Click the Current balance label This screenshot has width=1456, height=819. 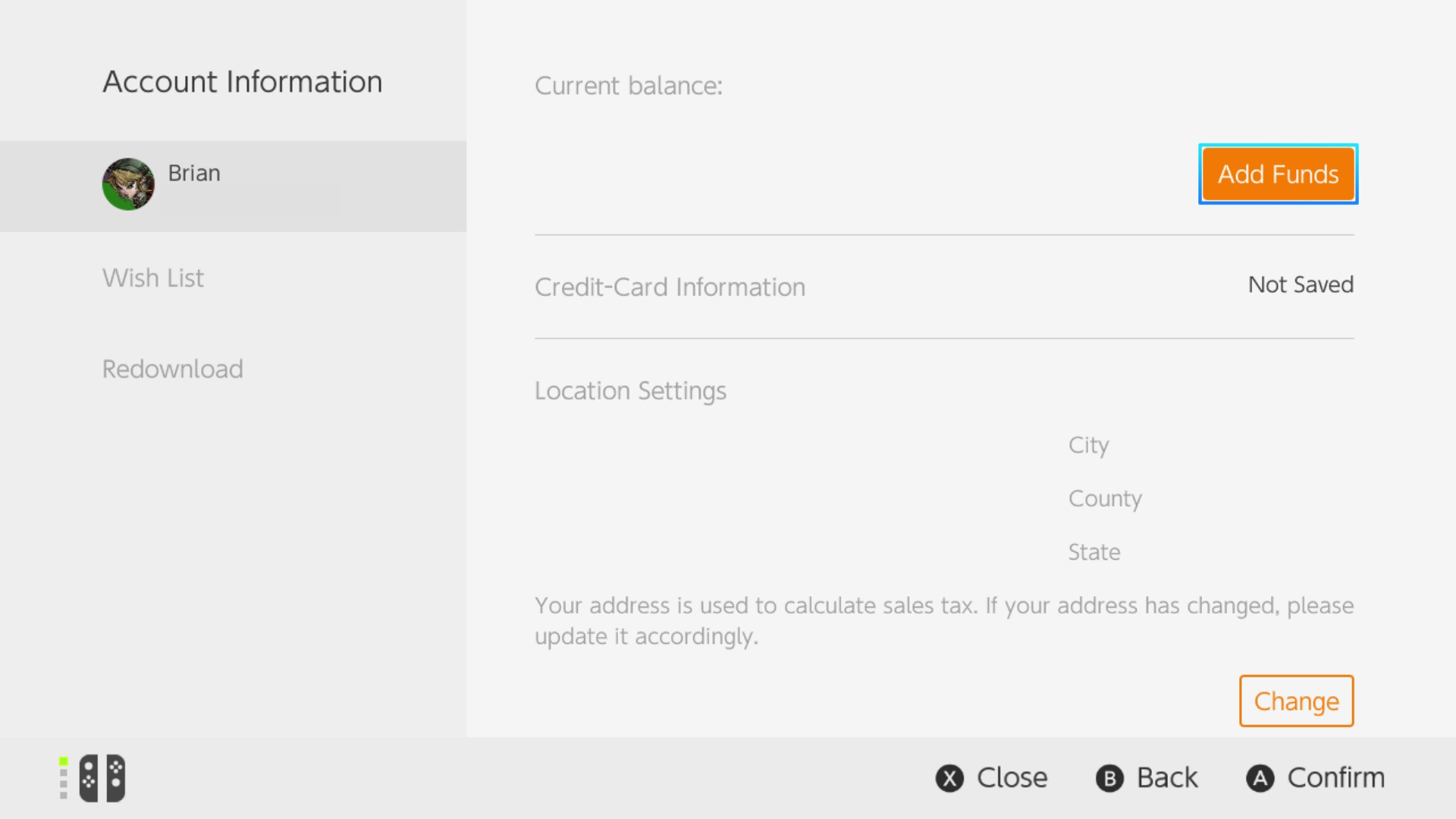pos(628,86)
